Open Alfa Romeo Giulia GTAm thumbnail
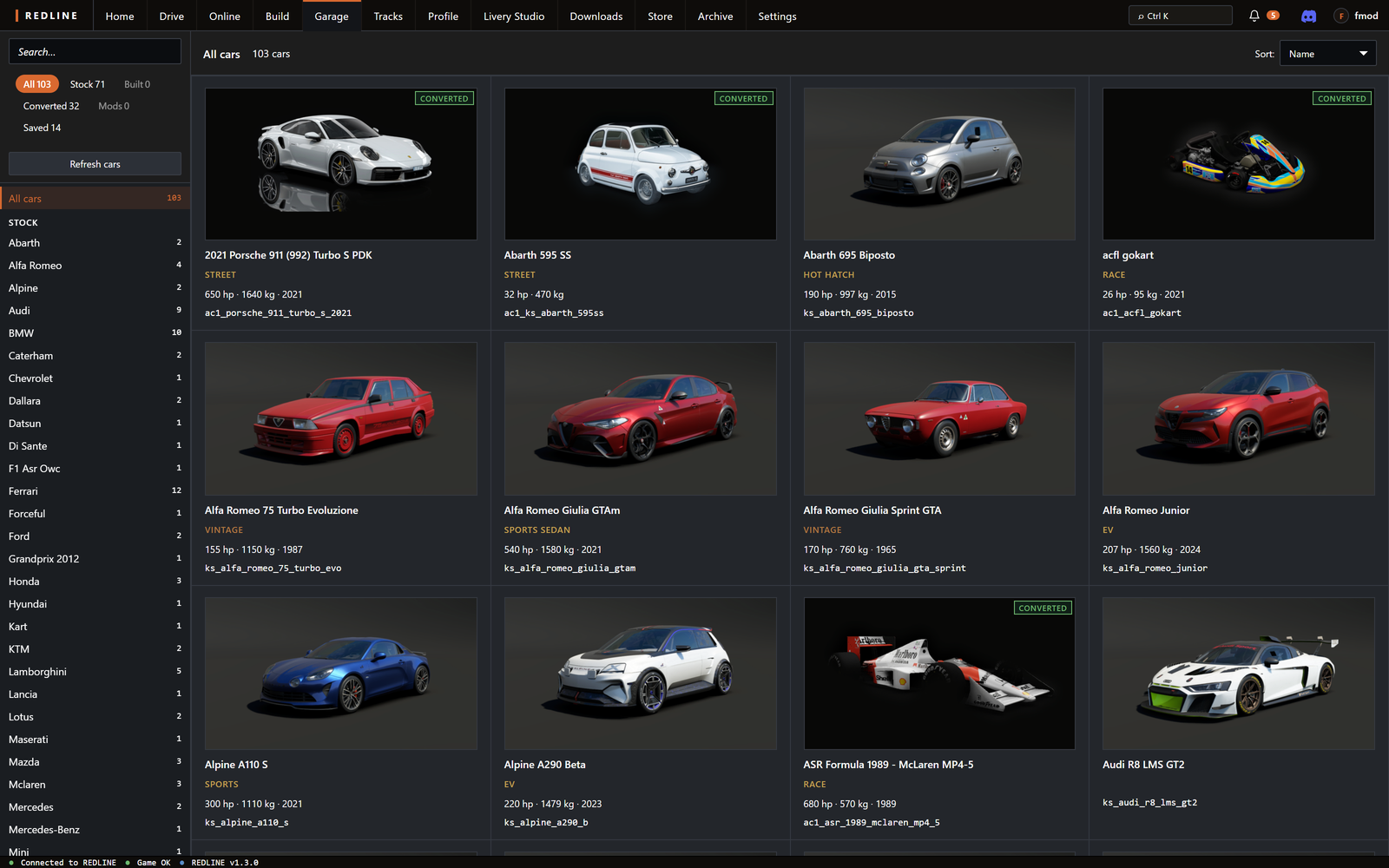 coord(640,418)
